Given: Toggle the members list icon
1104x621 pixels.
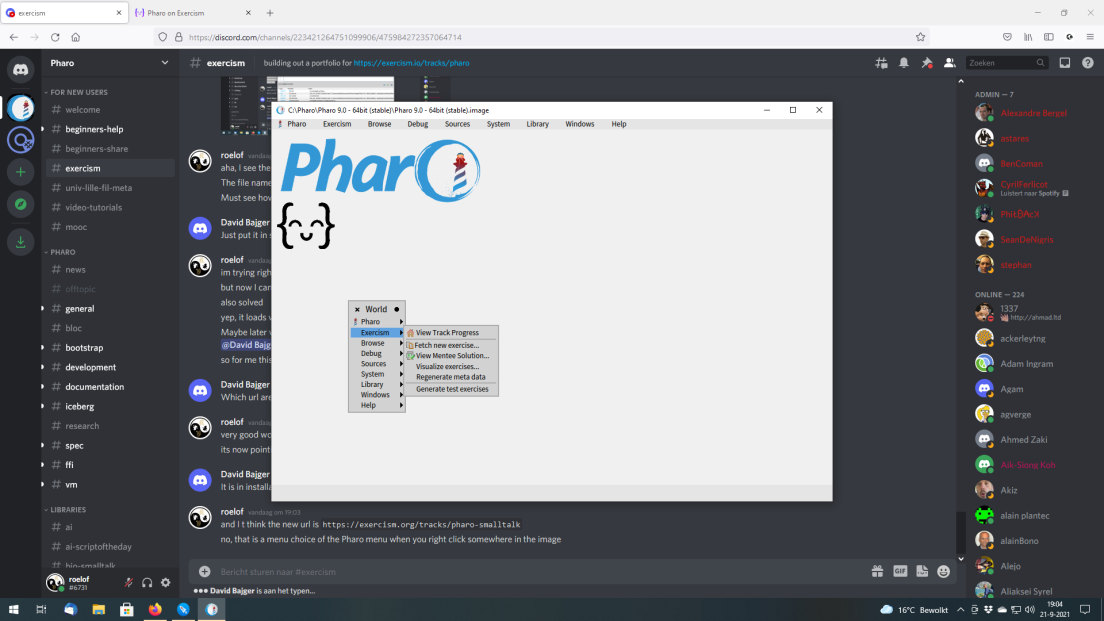Looking at the screenshot, I should (x=948, y=62).
